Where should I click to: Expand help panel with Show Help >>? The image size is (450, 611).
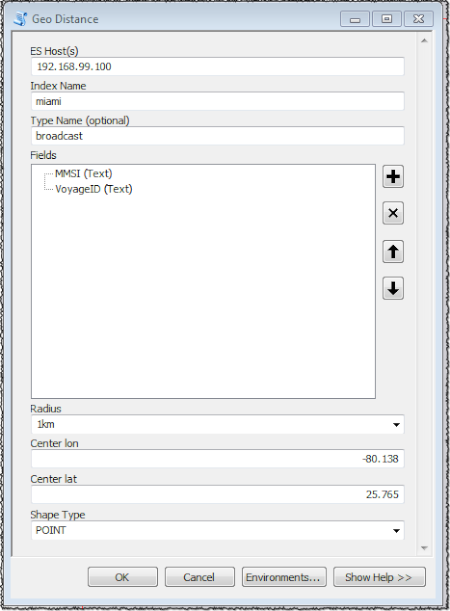pyautogui.click(x=379, y=577)
